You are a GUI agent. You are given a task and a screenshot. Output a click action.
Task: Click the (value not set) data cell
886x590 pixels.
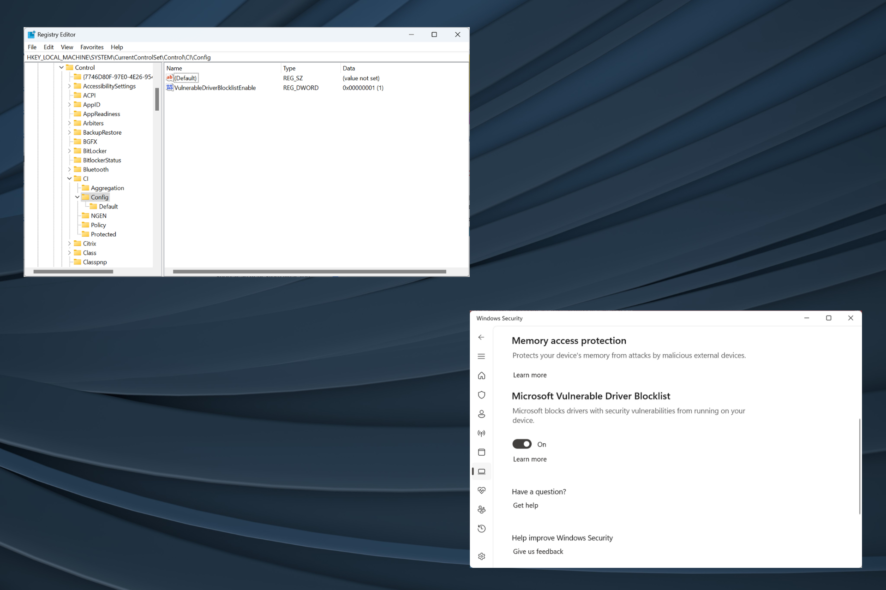(x=361, y=79)
